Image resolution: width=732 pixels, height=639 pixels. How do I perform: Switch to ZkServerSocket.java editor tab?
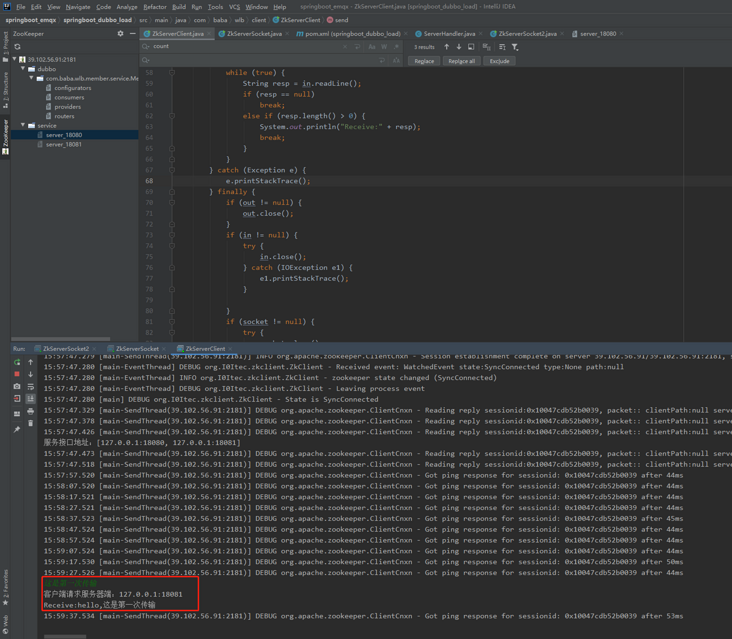254,34
